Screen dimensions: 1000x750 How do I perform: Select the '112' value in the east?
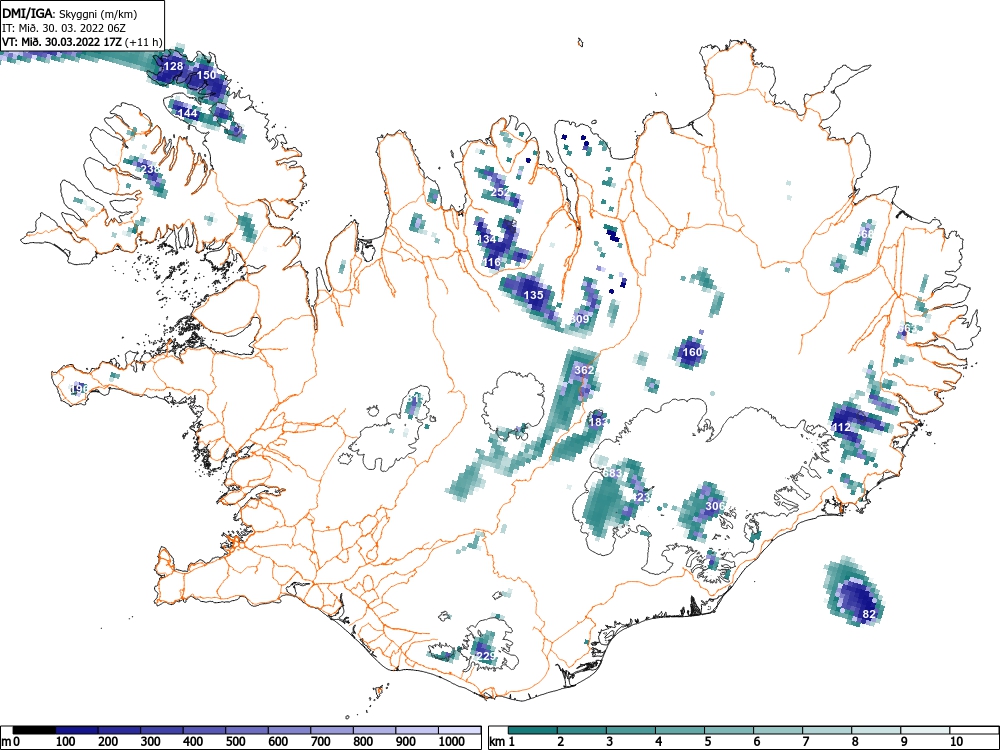(x=842, y=427)
